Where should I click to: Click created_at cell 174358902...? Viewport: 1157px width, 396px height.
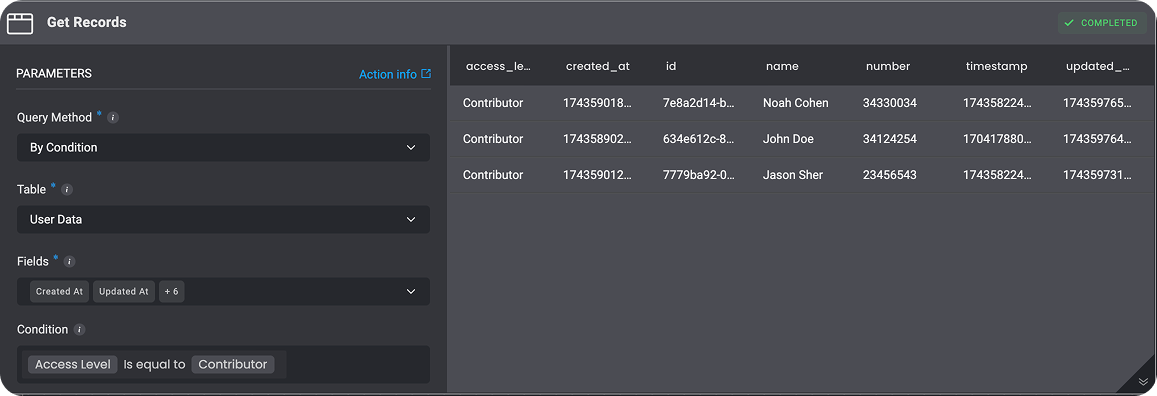[598, 139]
